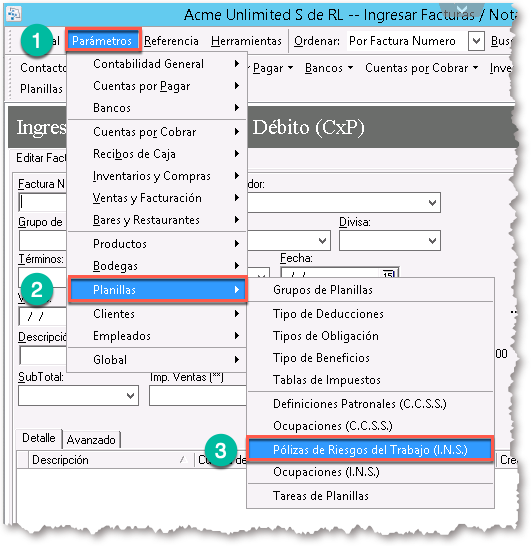Click the application icon in title bar
531x546 pixels.
[x=14, y=14]
